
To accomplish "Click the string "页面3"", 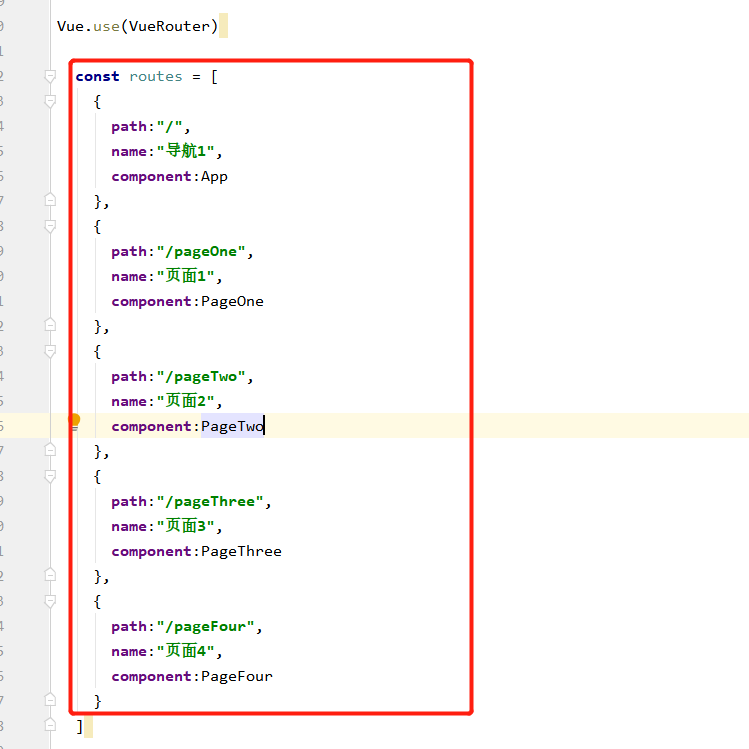I will 185,526.
